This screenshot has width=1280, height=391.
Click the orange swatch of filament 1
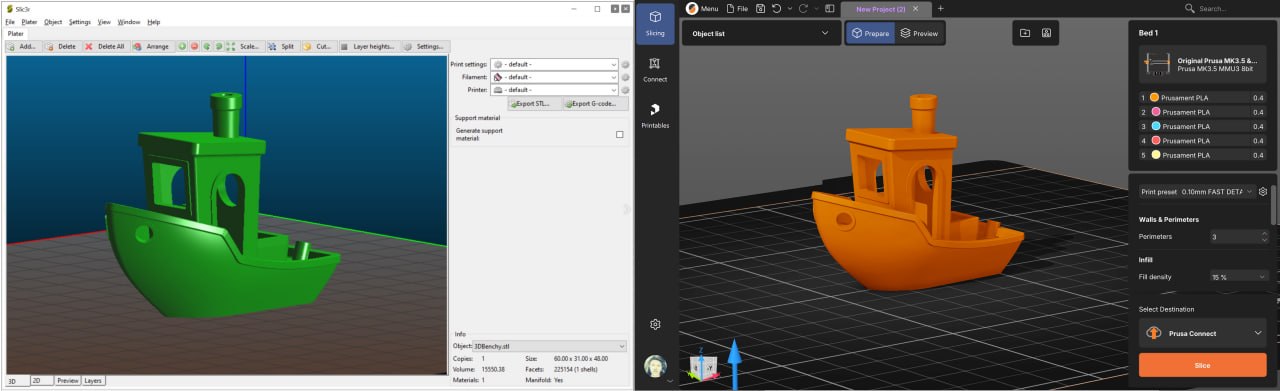click(1154, 97)
